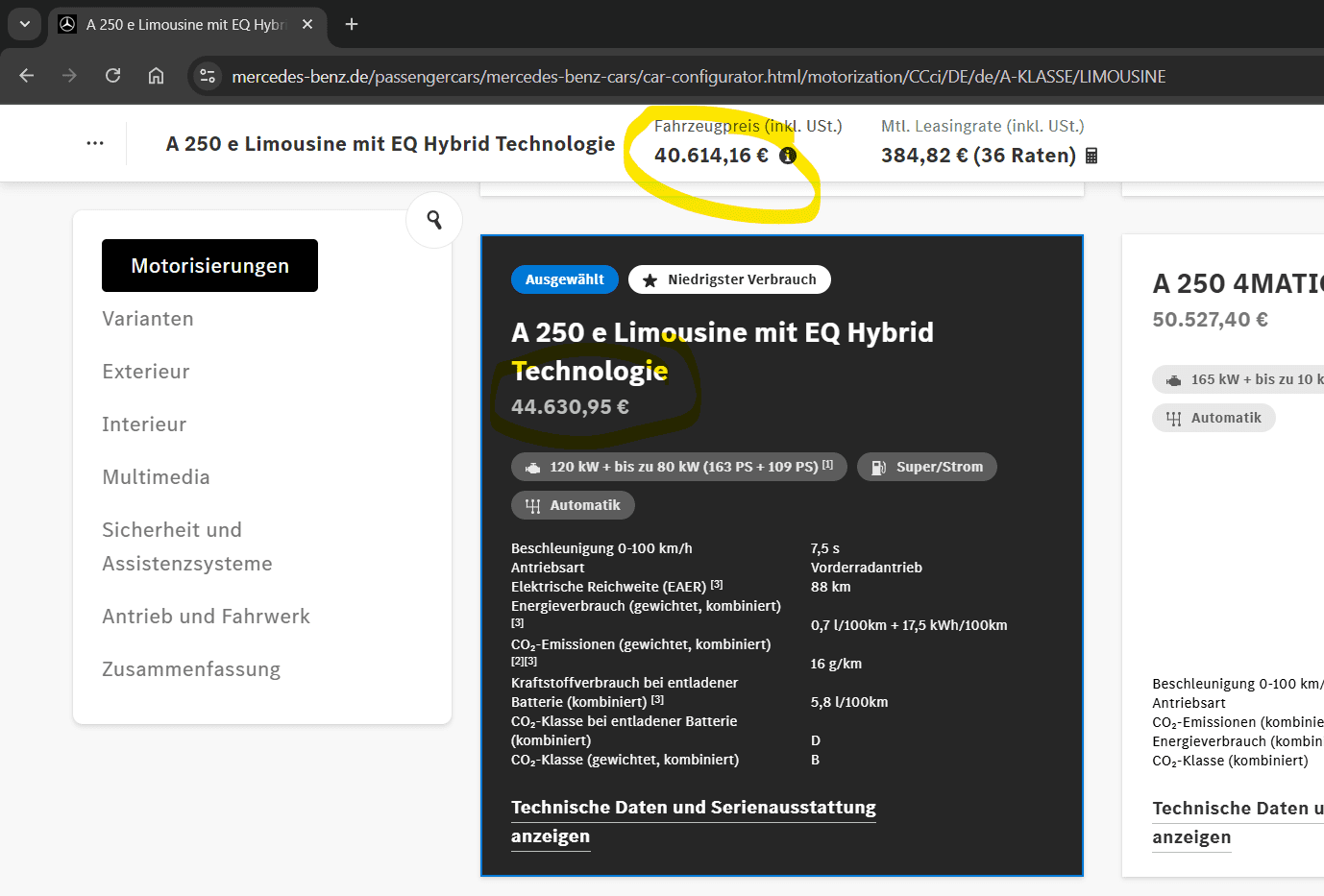The image size is (1324, 896).
Task: Open a new browser tab
Action: [352, 24]
